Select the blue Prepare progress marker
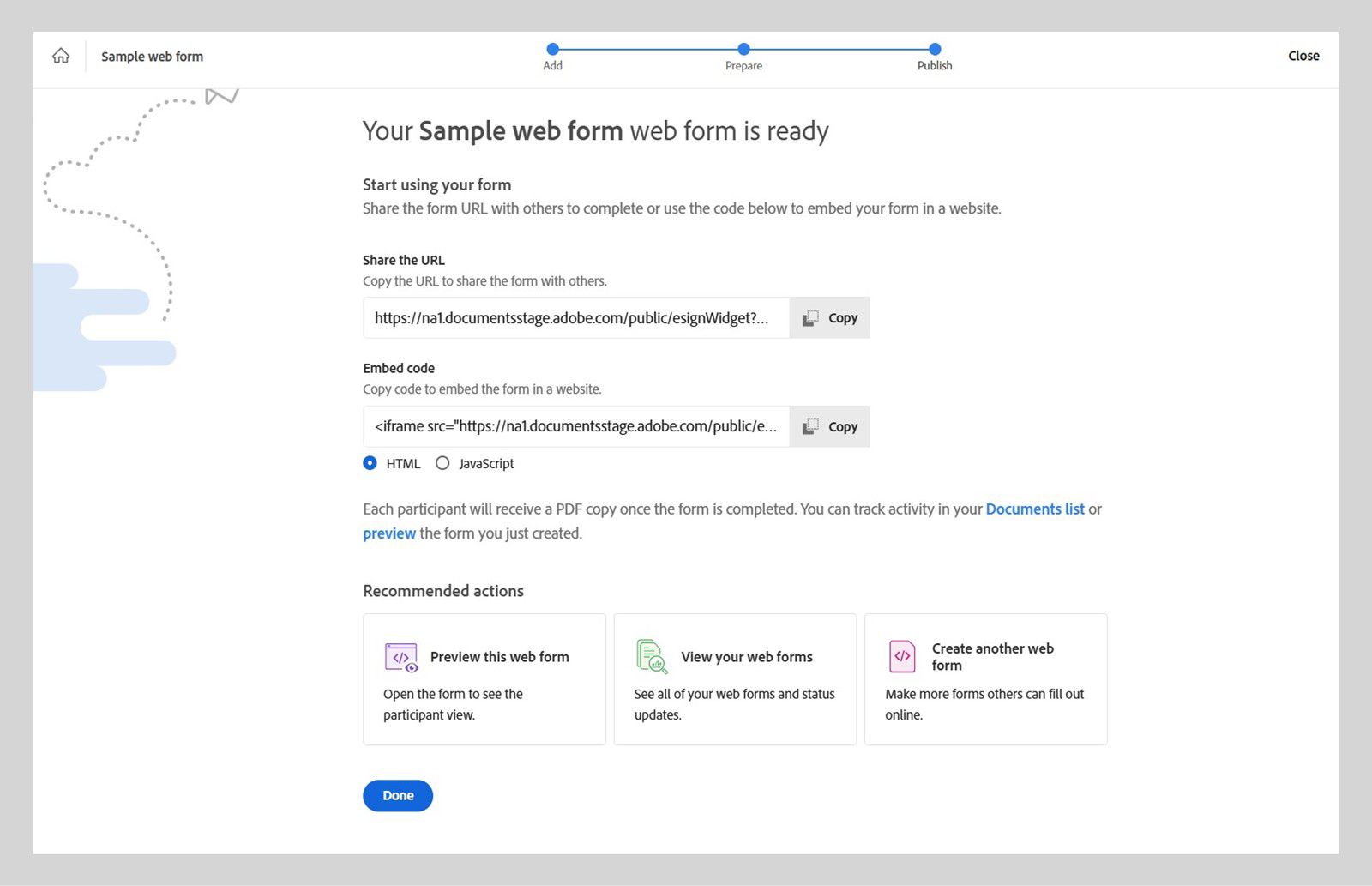The height and width of the screenshot is (886, 1372). (743, 49)
